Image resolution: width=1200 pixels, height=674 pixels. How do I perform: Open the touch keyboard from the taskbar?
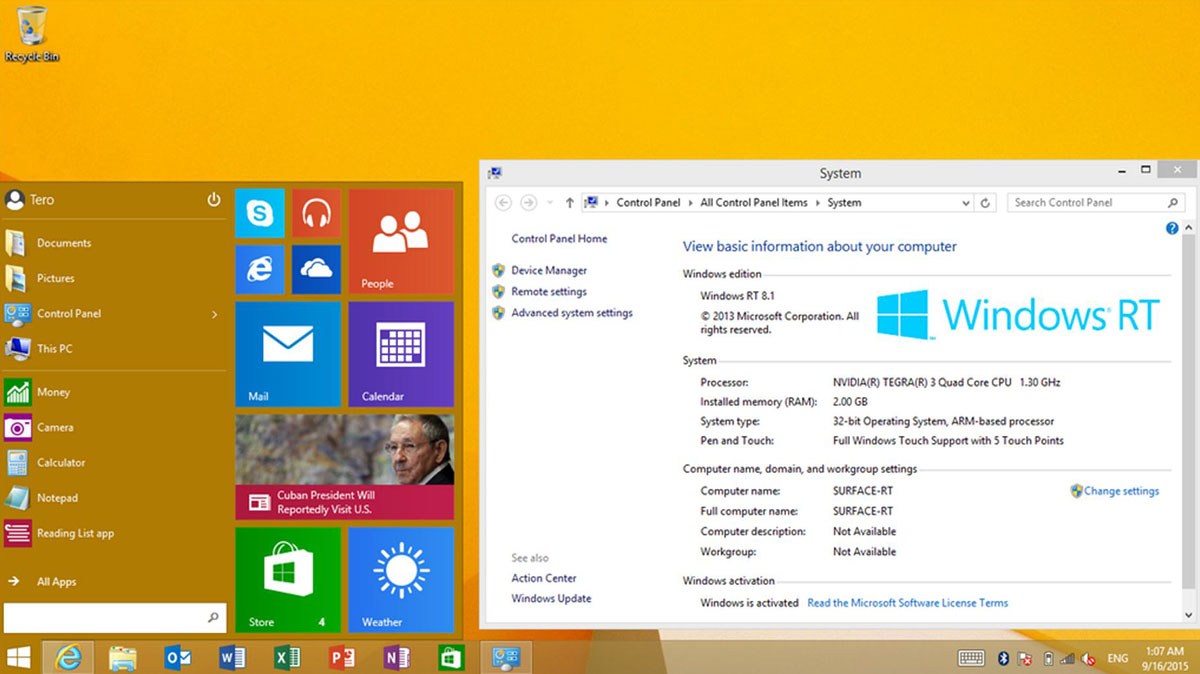tap(970, 658)
